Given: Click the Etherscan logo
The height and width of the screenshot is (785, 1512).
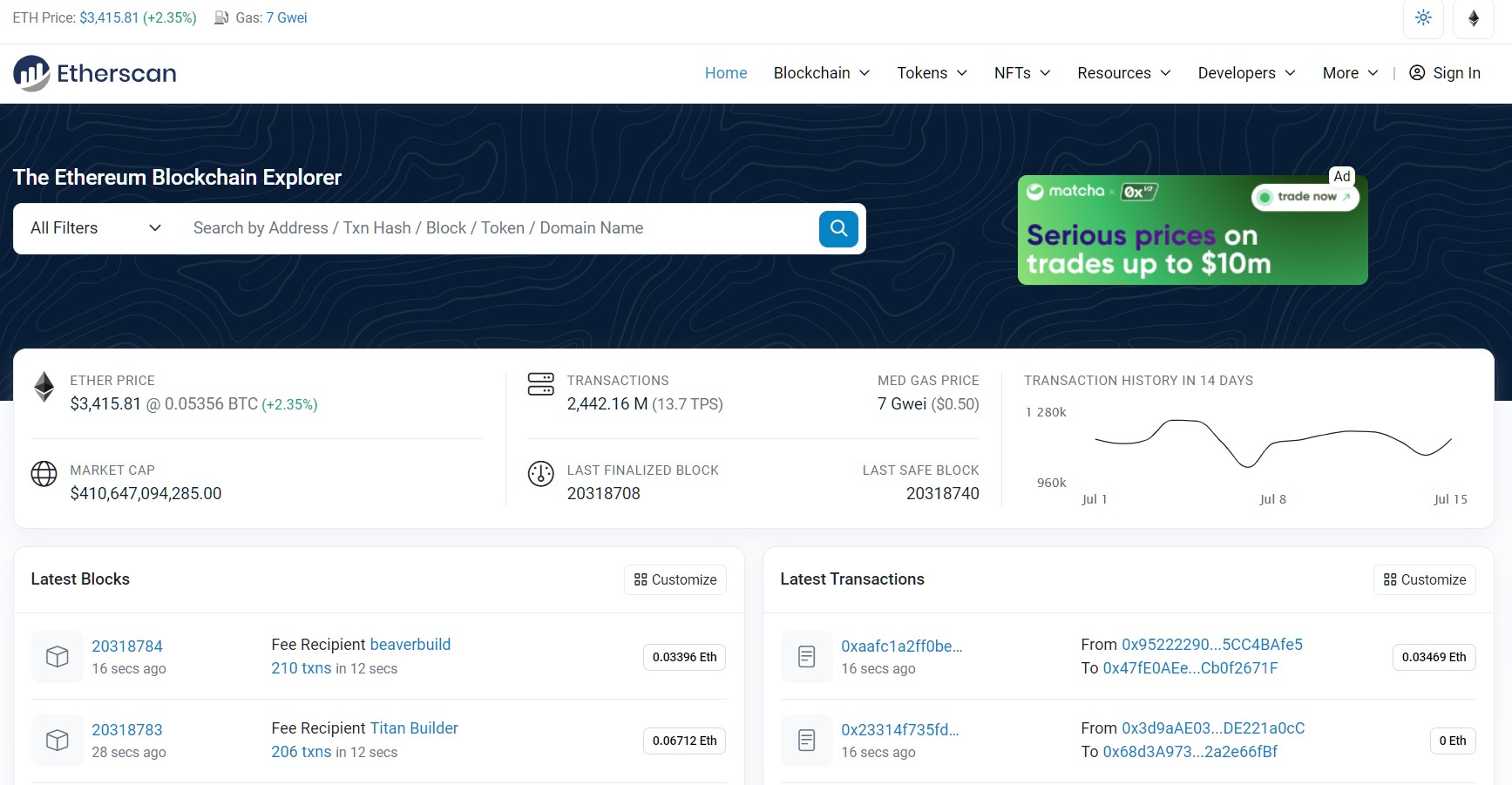Looking at the screenshot, I should 94,73.
